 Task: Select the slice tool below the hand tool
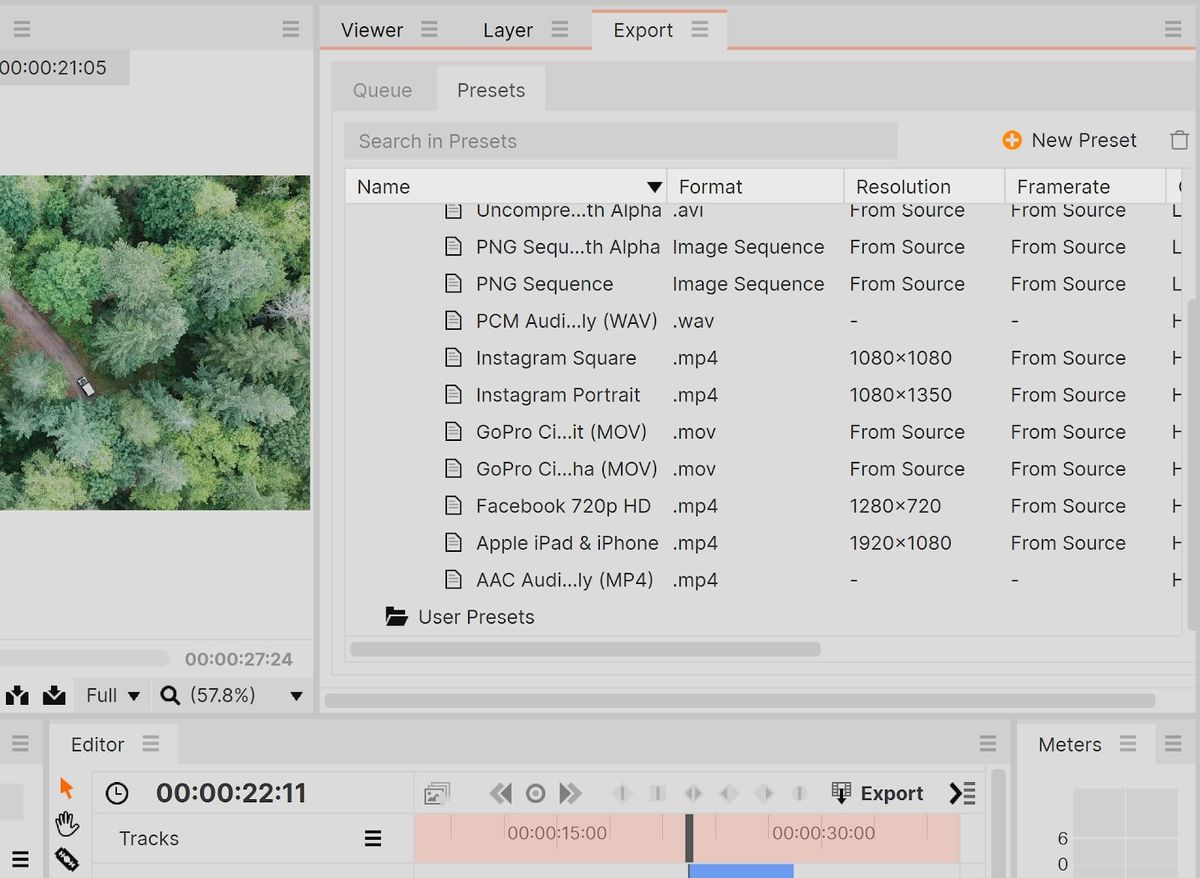coord(66,858)
